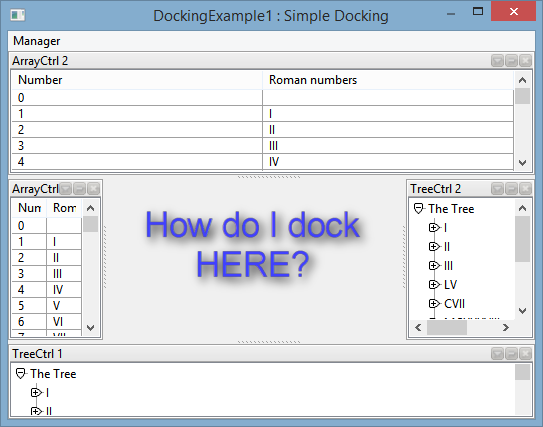Expand node I in TreeCtrl 2
Screen dimensions: 543x427
click(434, 228)
